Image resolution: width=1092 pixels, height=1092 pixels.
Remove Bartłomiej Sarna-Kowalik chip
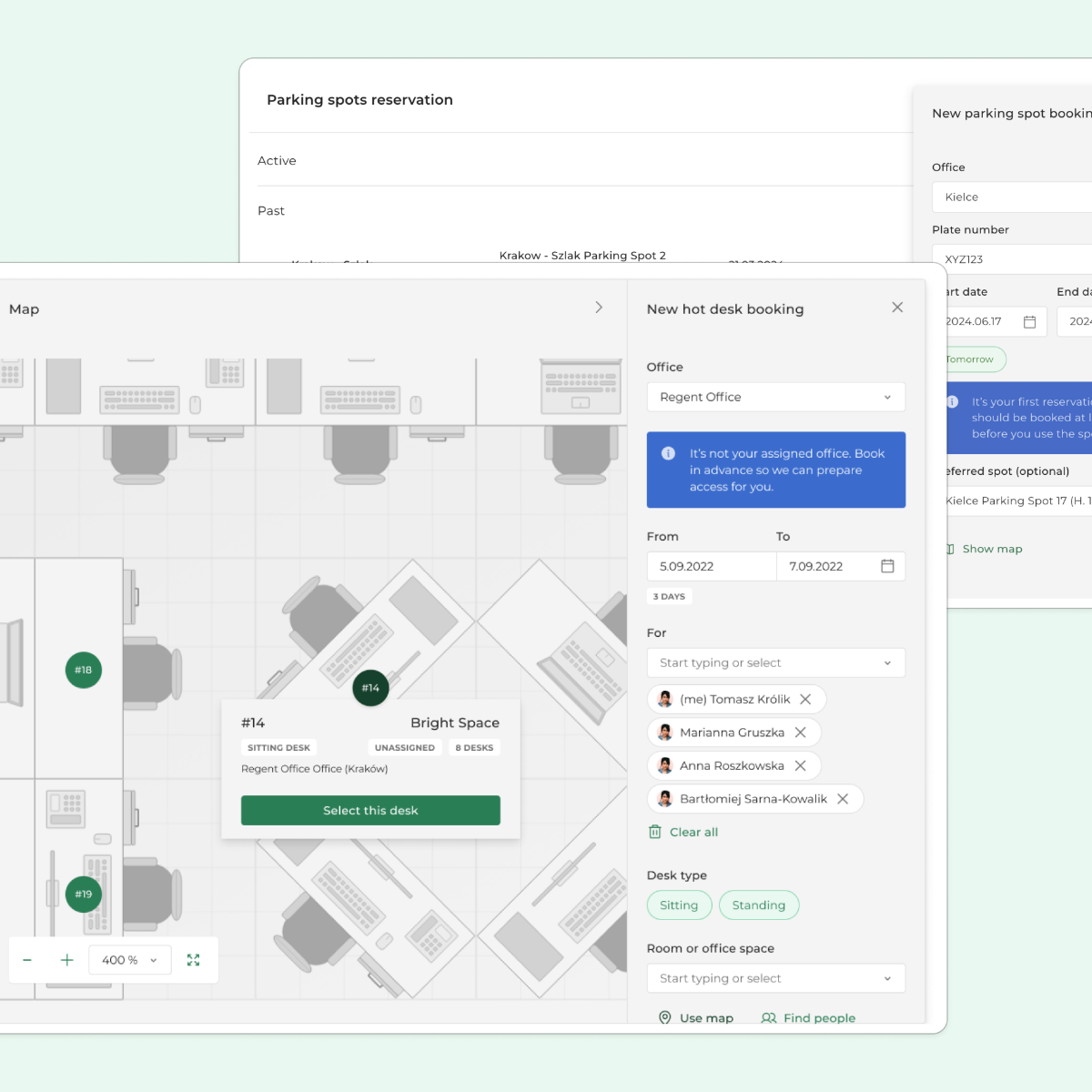coord(843,799)
